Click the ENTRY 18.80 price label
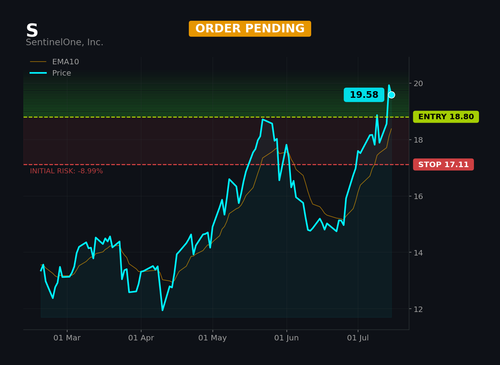Viewport: 500px width, 365px height. tap(446, 117)
